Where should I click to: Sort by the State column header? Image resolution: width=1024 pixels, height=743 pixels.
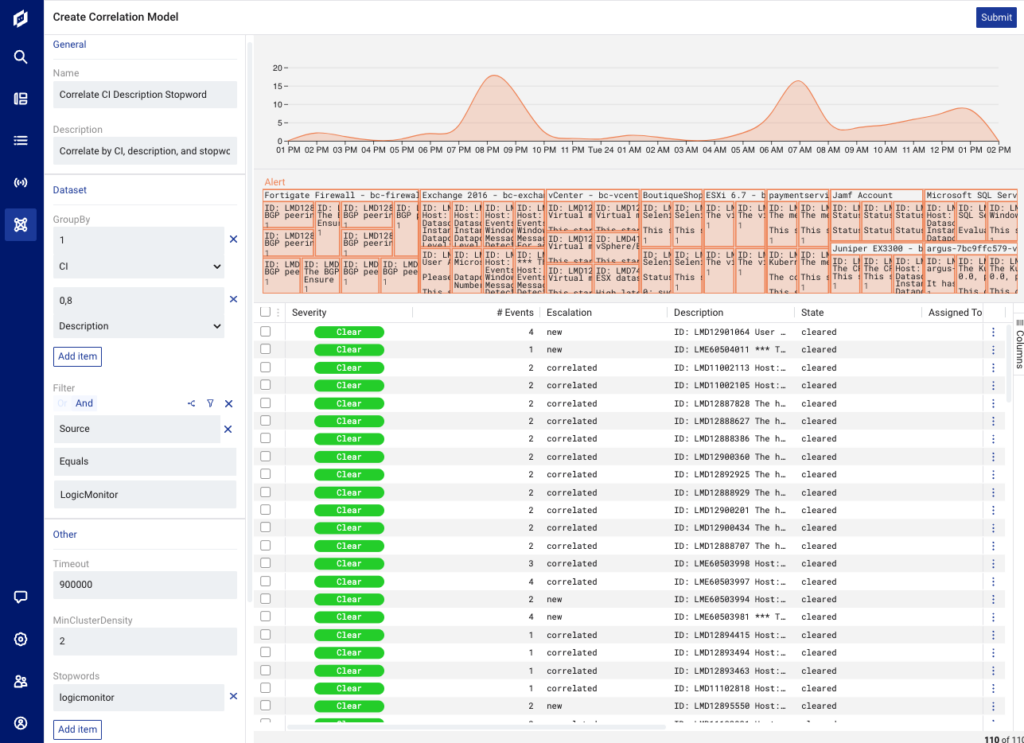click(812, 313)
